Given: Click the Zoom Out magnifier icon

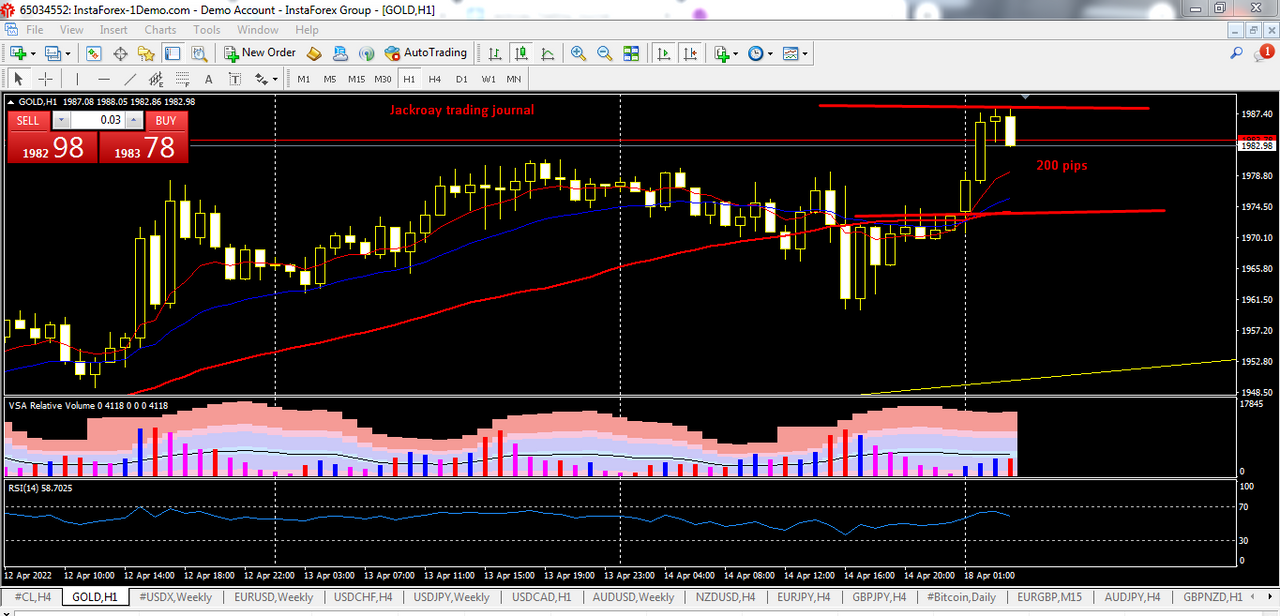Looking at the screenshot, I should tap(604, 53).
